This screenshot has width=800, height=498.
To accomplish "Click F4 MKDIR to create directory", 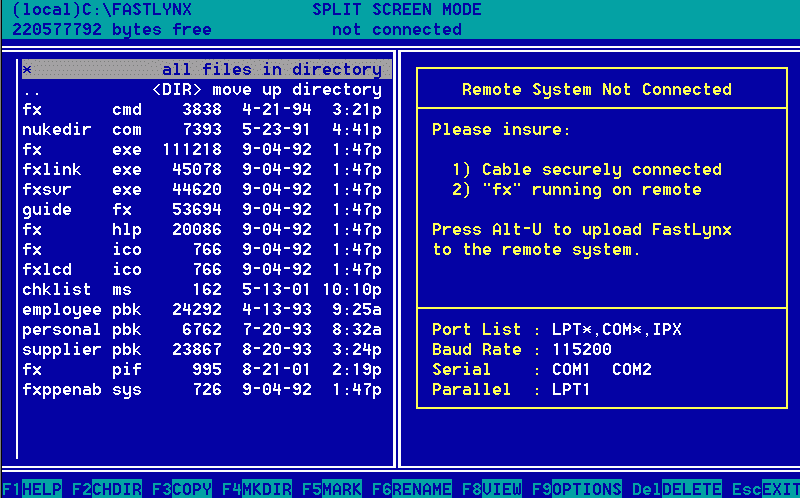I will tap(256, 489).
